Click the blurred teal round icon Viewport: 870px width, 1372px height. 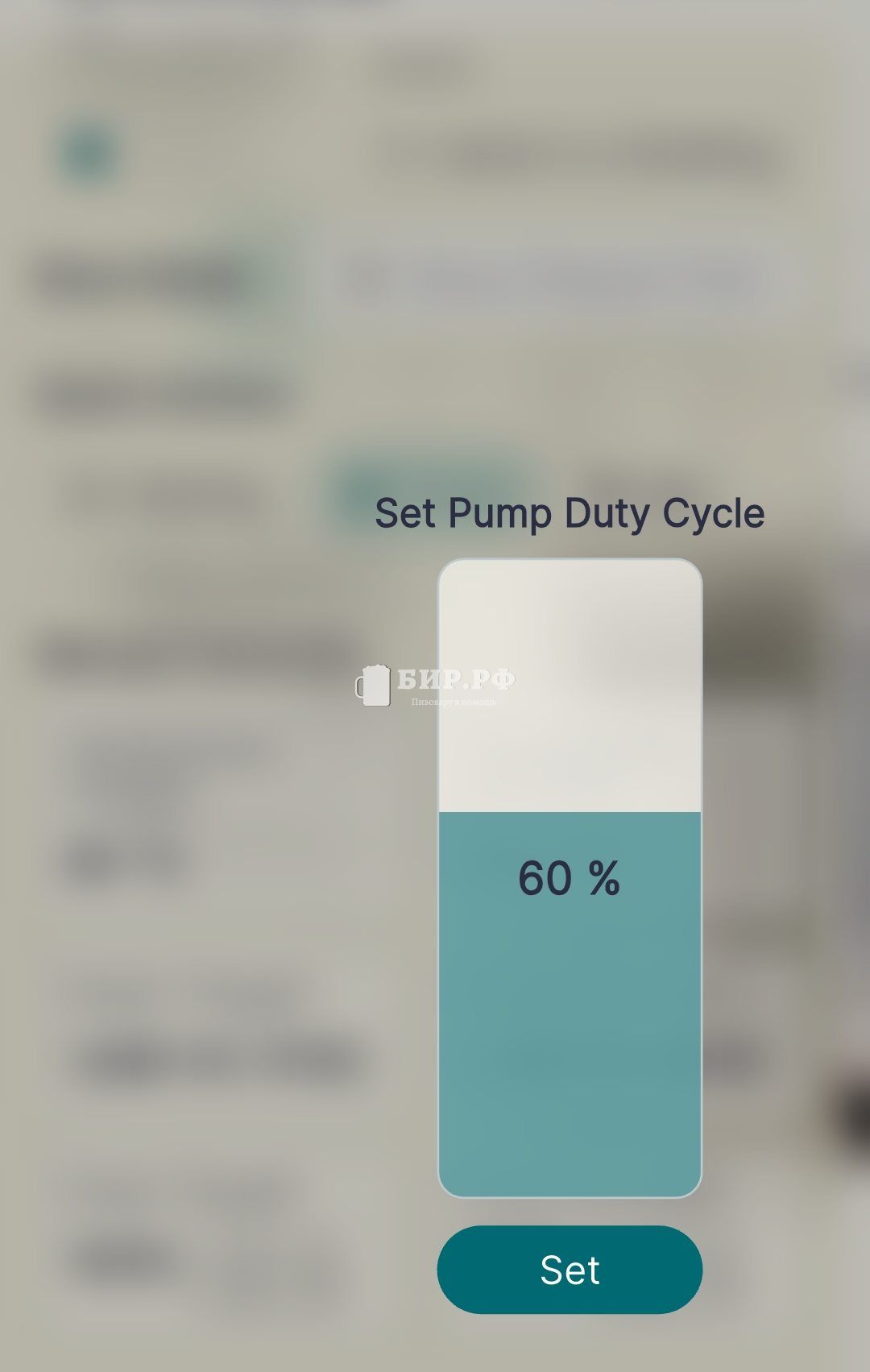[x=89, y=153]
